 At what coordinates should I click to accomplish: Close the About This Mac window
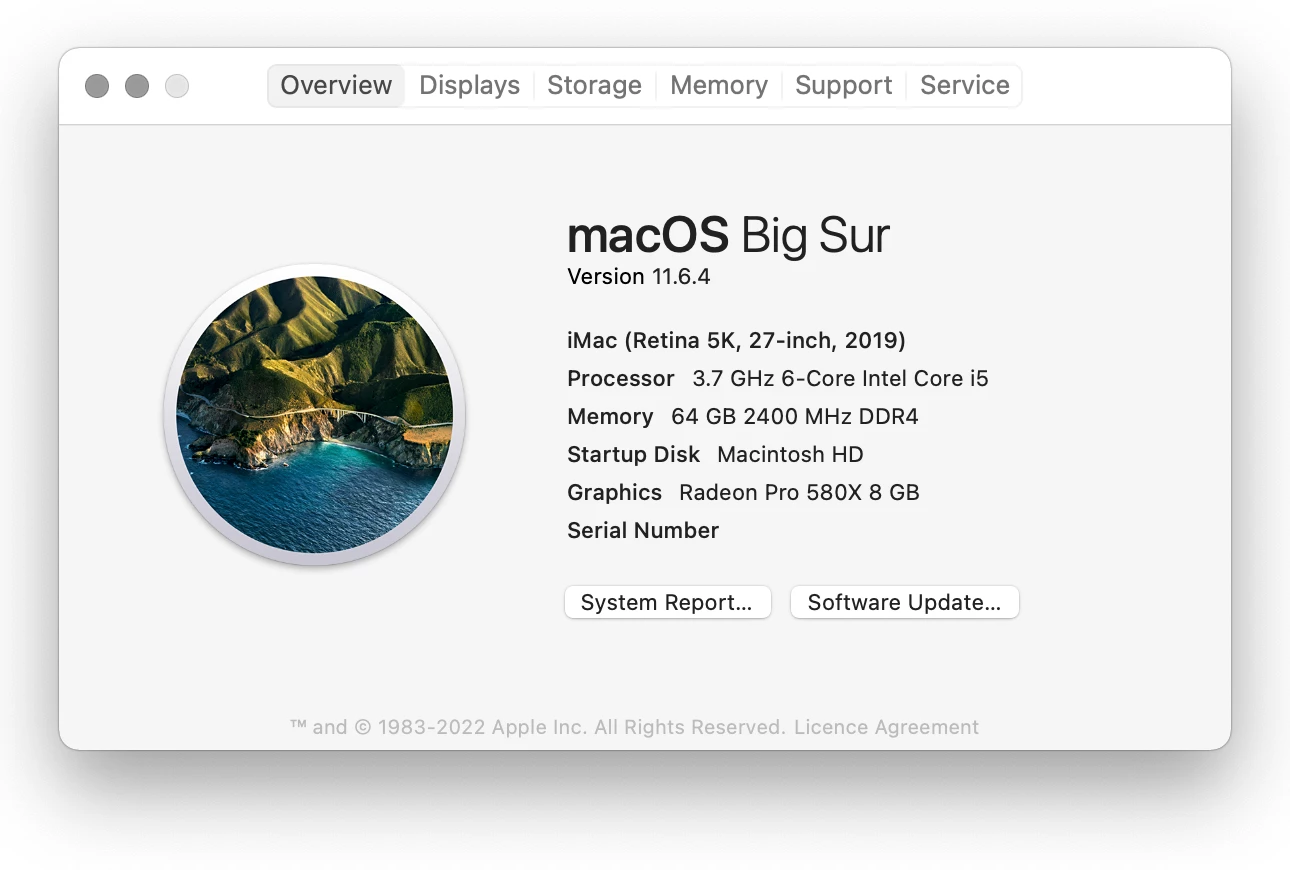(97, 86)
